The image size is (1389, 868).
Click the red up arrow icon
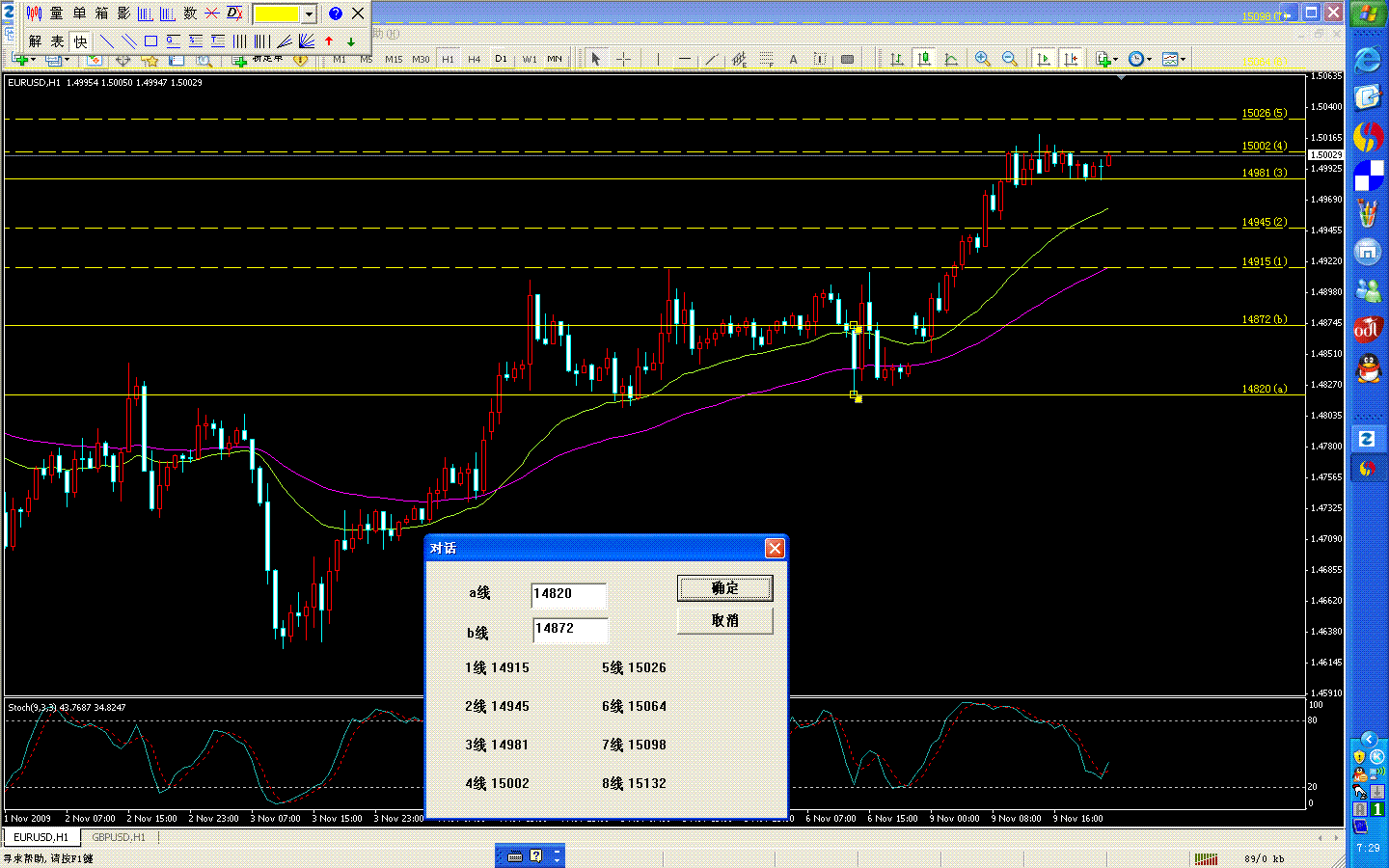coord(329,41)
